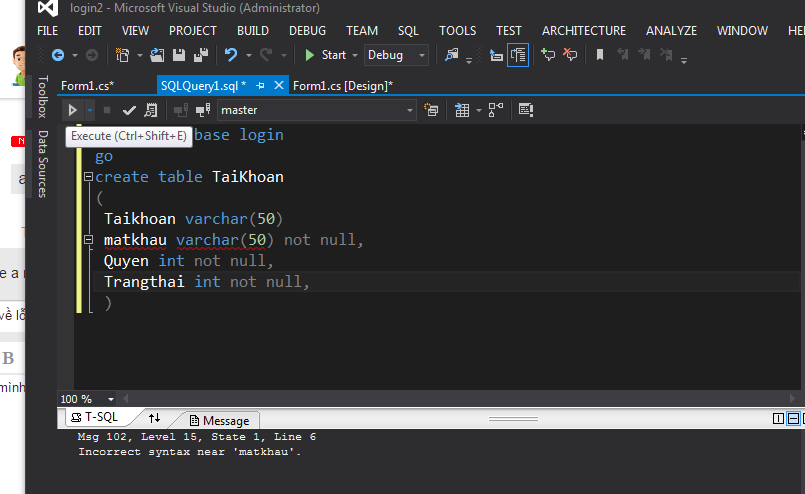805x494 pixels.
Task: Swap panes with the up-down arrows button
Action: click(154, 419)
